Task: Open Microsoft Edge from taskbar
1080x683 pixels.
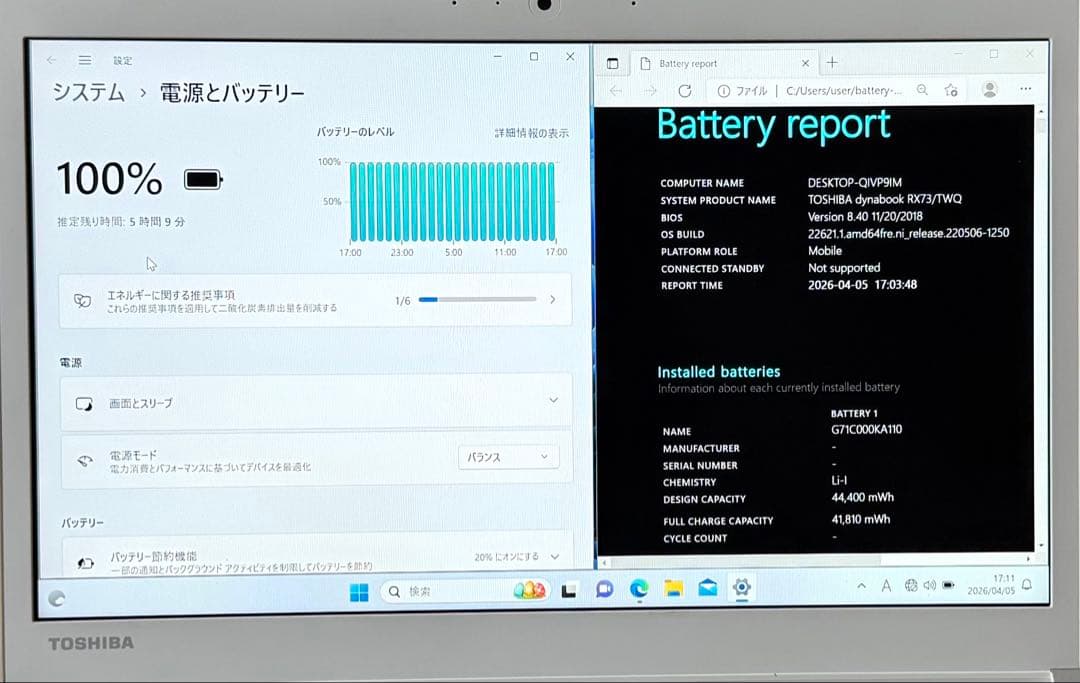Action: tap(639, 589)
